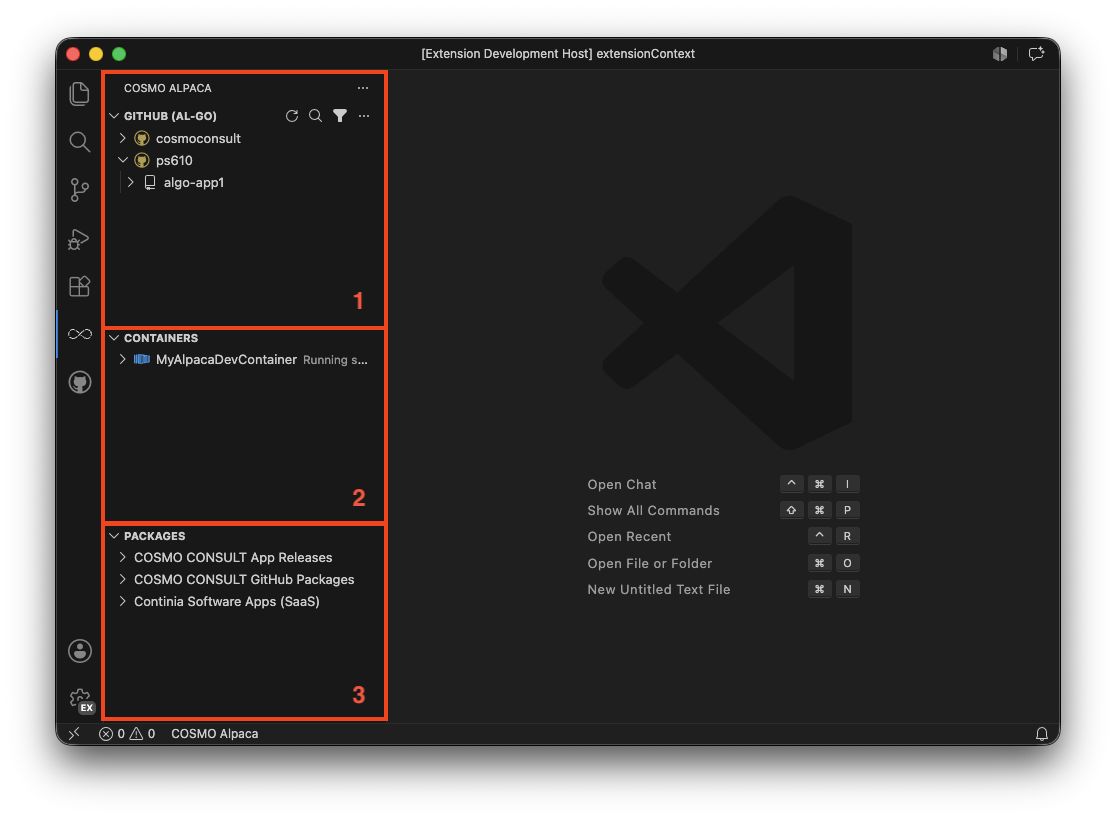
Task: Click the layout customization icon in title bar
Action: (x=1000, y=53)
